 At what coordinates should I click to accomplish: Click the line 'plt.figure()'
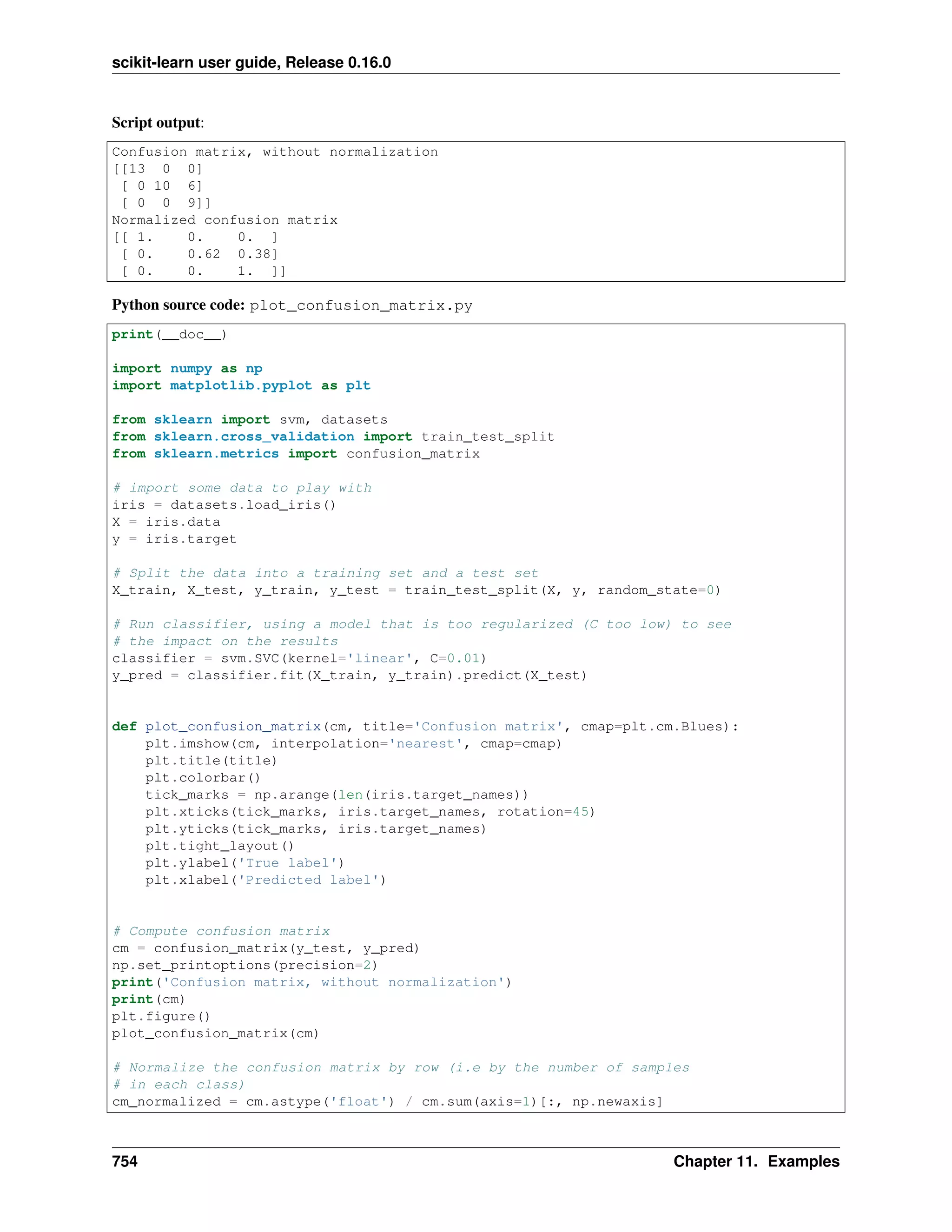click(161, 1016)
